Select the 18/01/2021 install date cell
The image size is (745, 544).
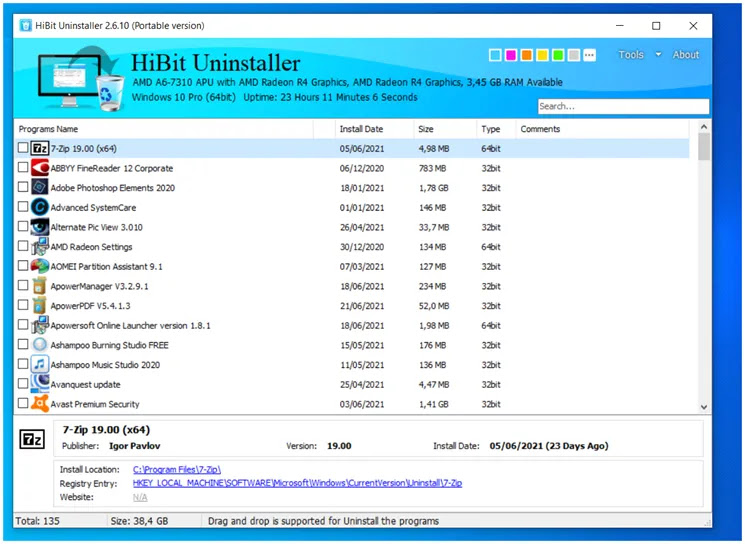(x=362, y=188)
